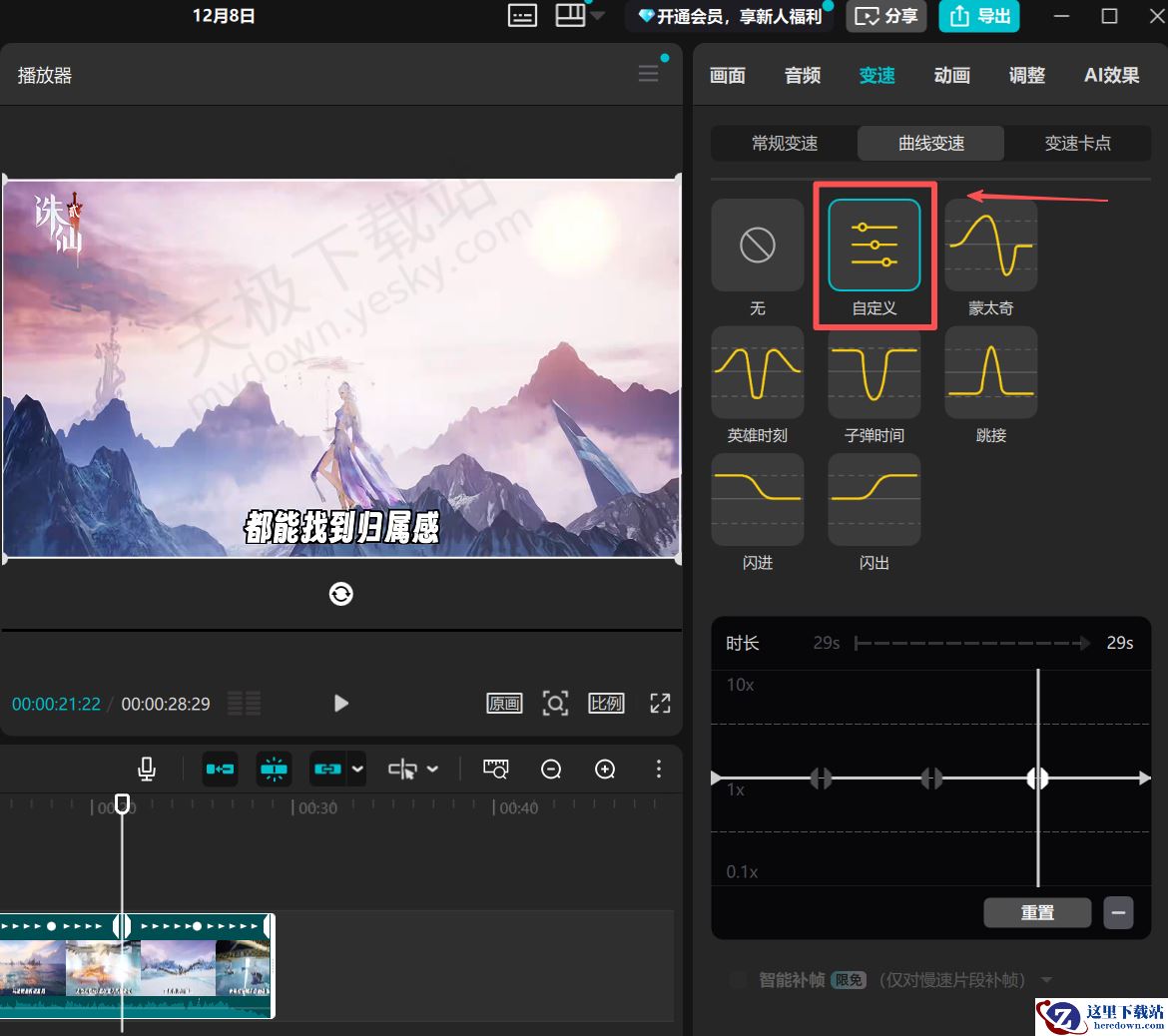
Task: Zoom in on the timeline
Action: tap(605, 769)
